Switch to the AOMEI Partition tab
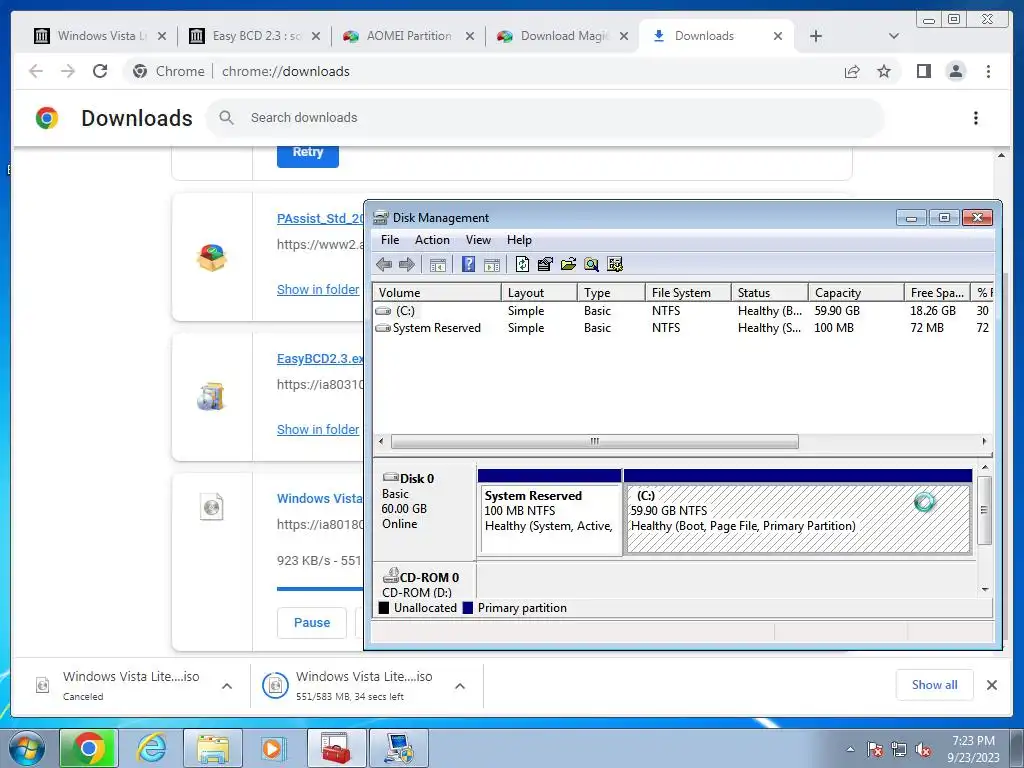The width and height of the screenshot is (1024, 768). (x=409, y=36)
